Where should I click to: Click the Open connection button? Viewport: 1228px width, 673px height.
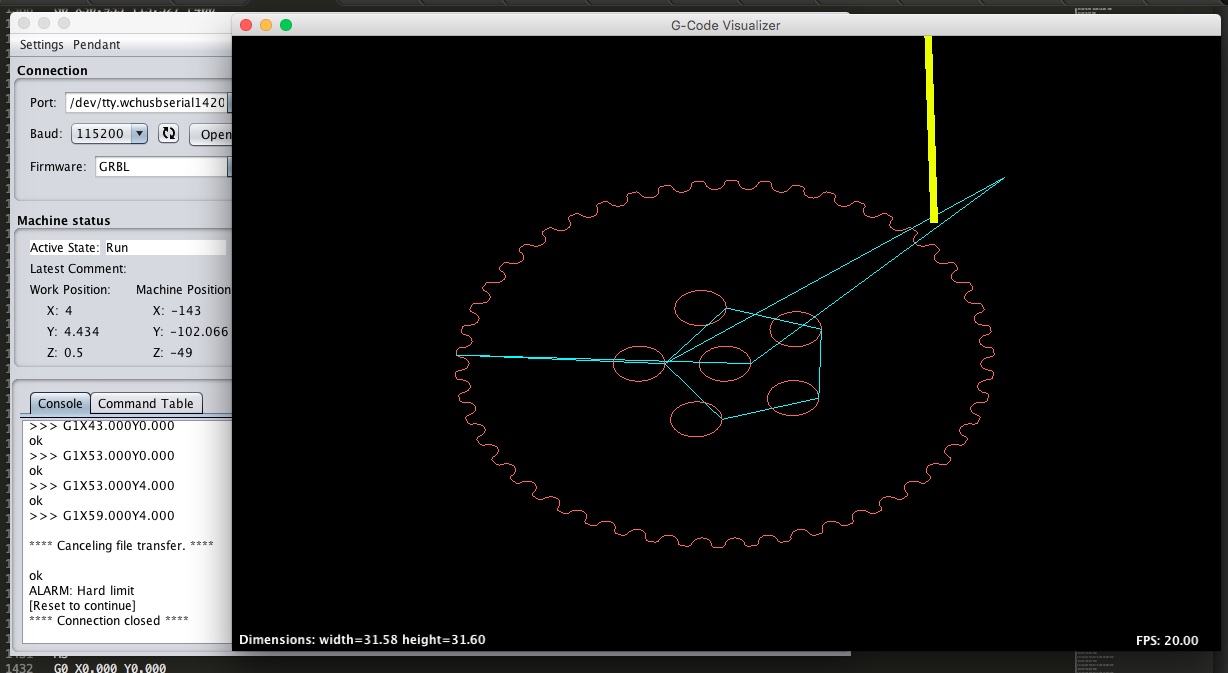click(211, 134)
